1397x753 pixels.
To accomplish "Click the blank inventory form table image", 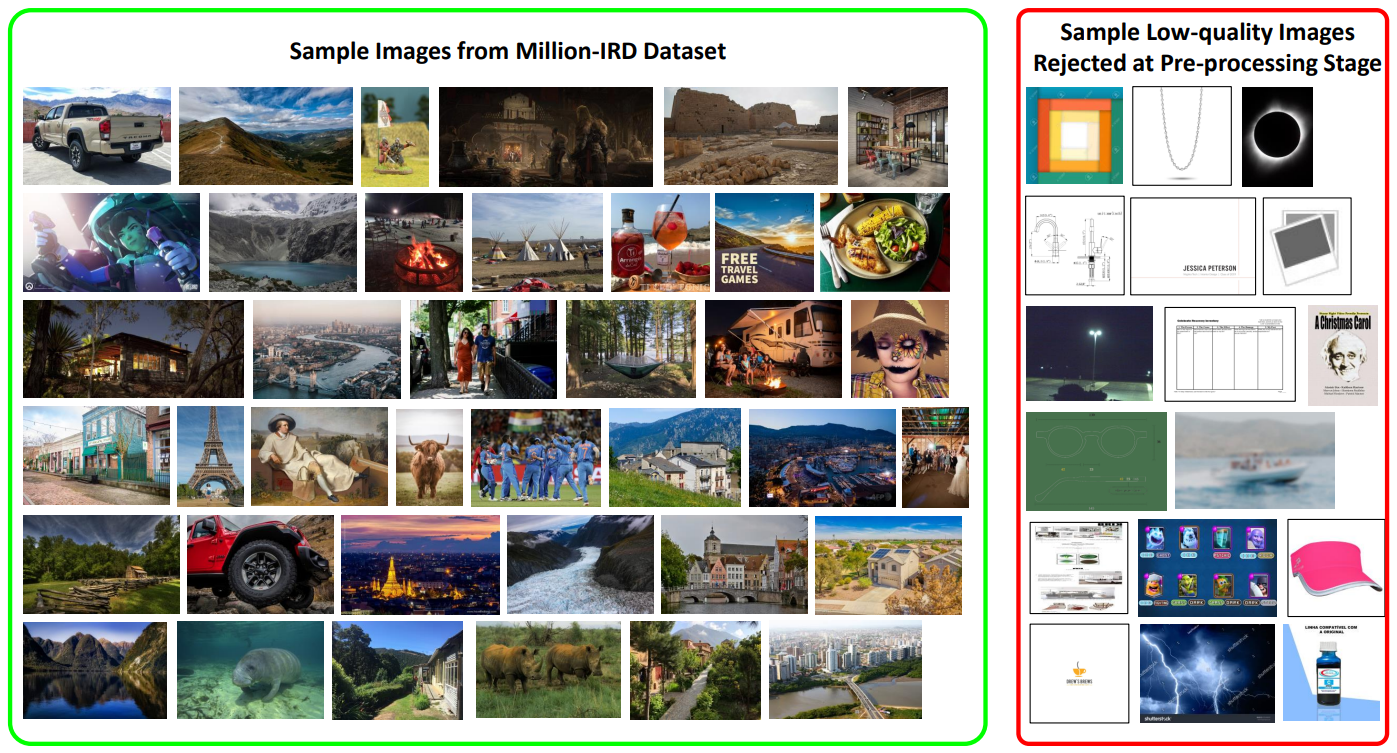I will pos(1230,354).
